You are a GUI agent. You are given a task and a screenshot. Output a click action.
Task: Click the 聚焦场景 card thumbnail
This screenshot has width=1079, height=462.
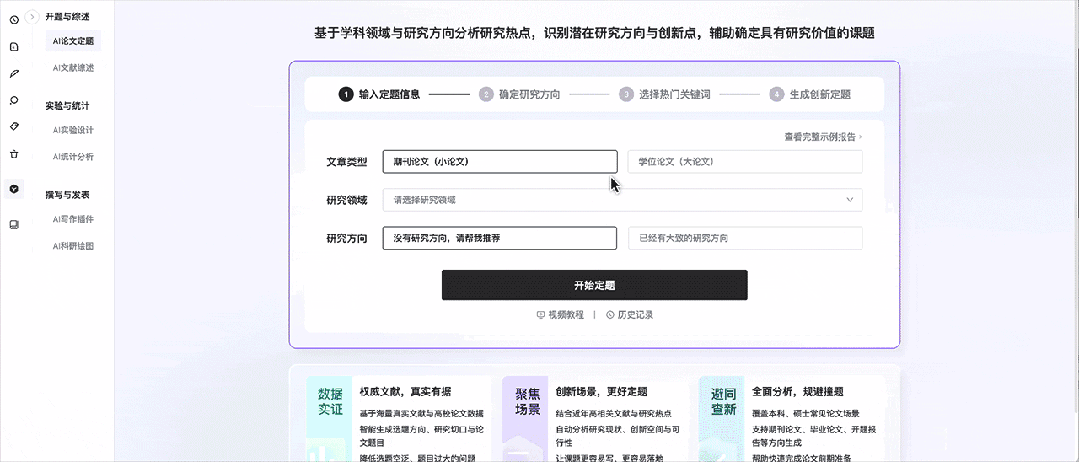pos(526,419)
